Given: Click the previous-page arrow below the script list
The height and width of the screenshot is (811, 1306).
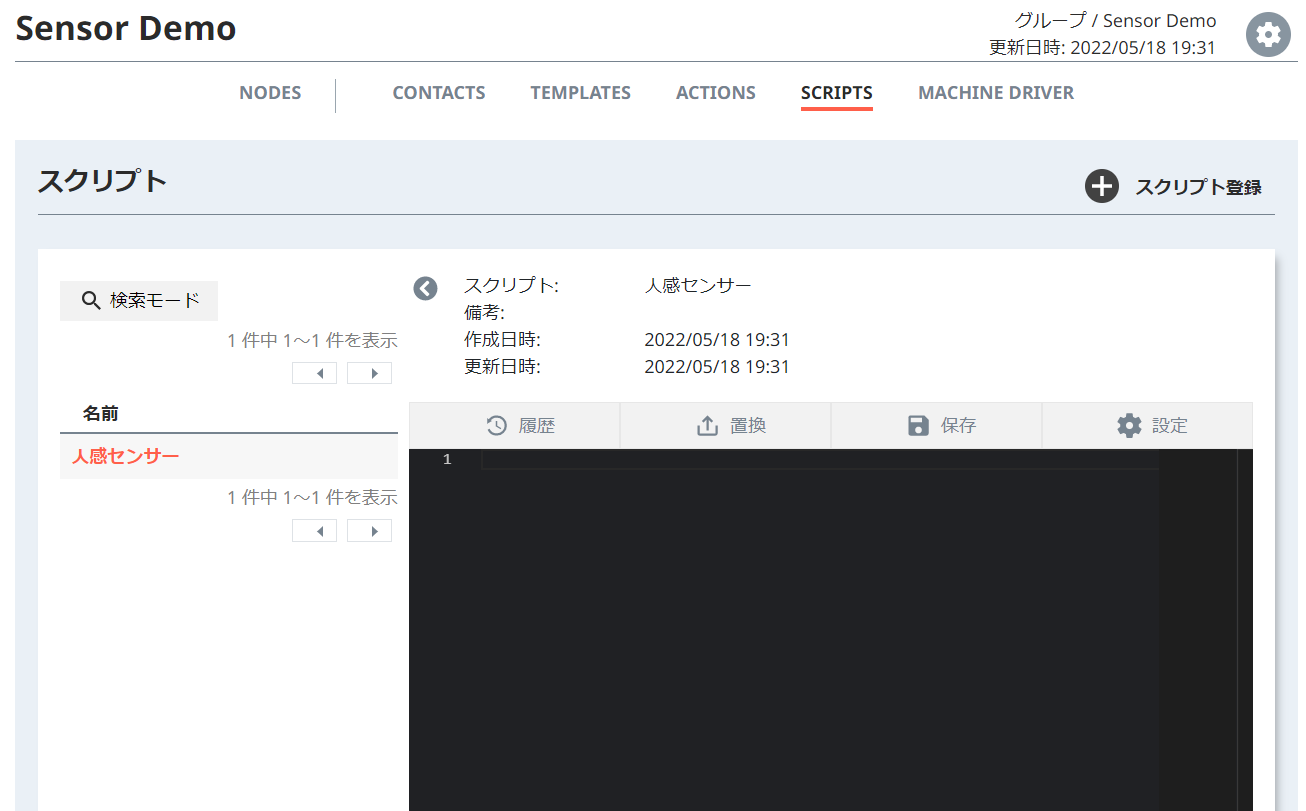Looking at the screenshot, I should coord(314,530).
